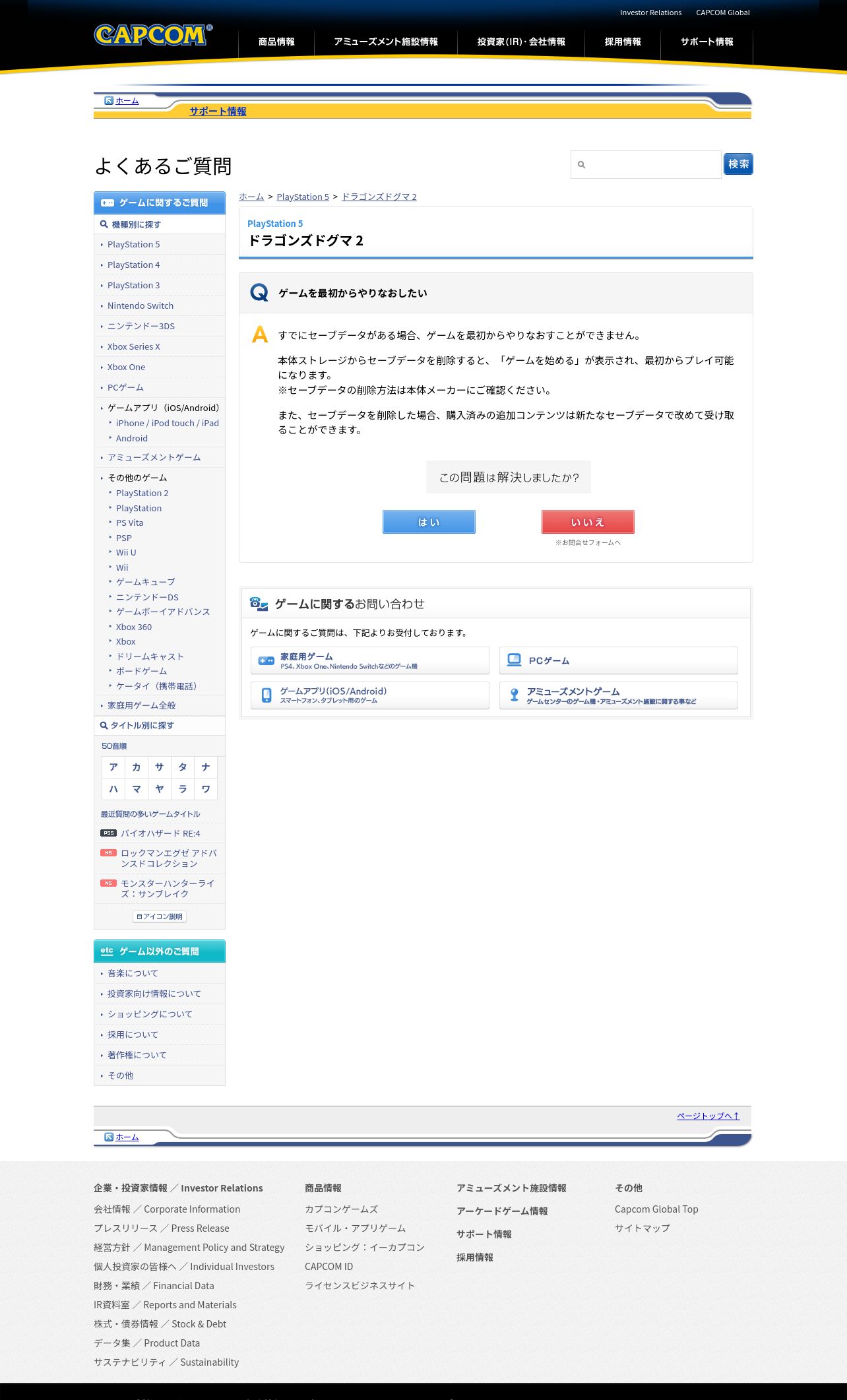Click the プレスリリース / Press Release footer link

[x=162, y=1228]
